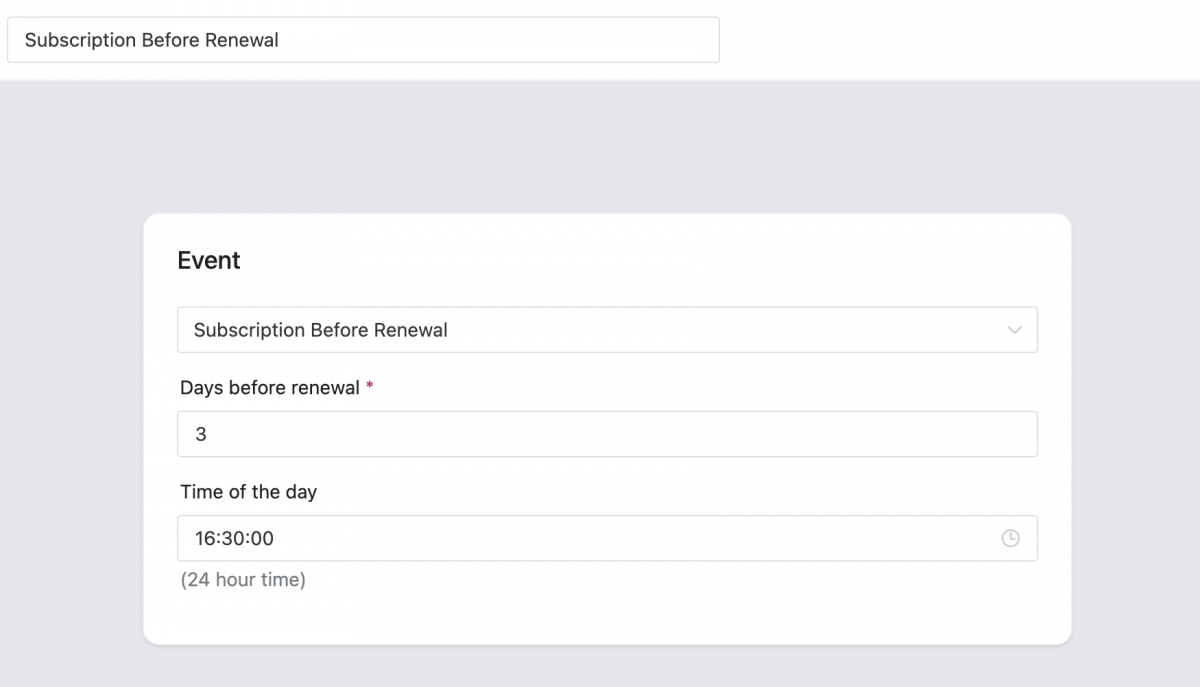Click the Days before renewal input

coord(607,434)
